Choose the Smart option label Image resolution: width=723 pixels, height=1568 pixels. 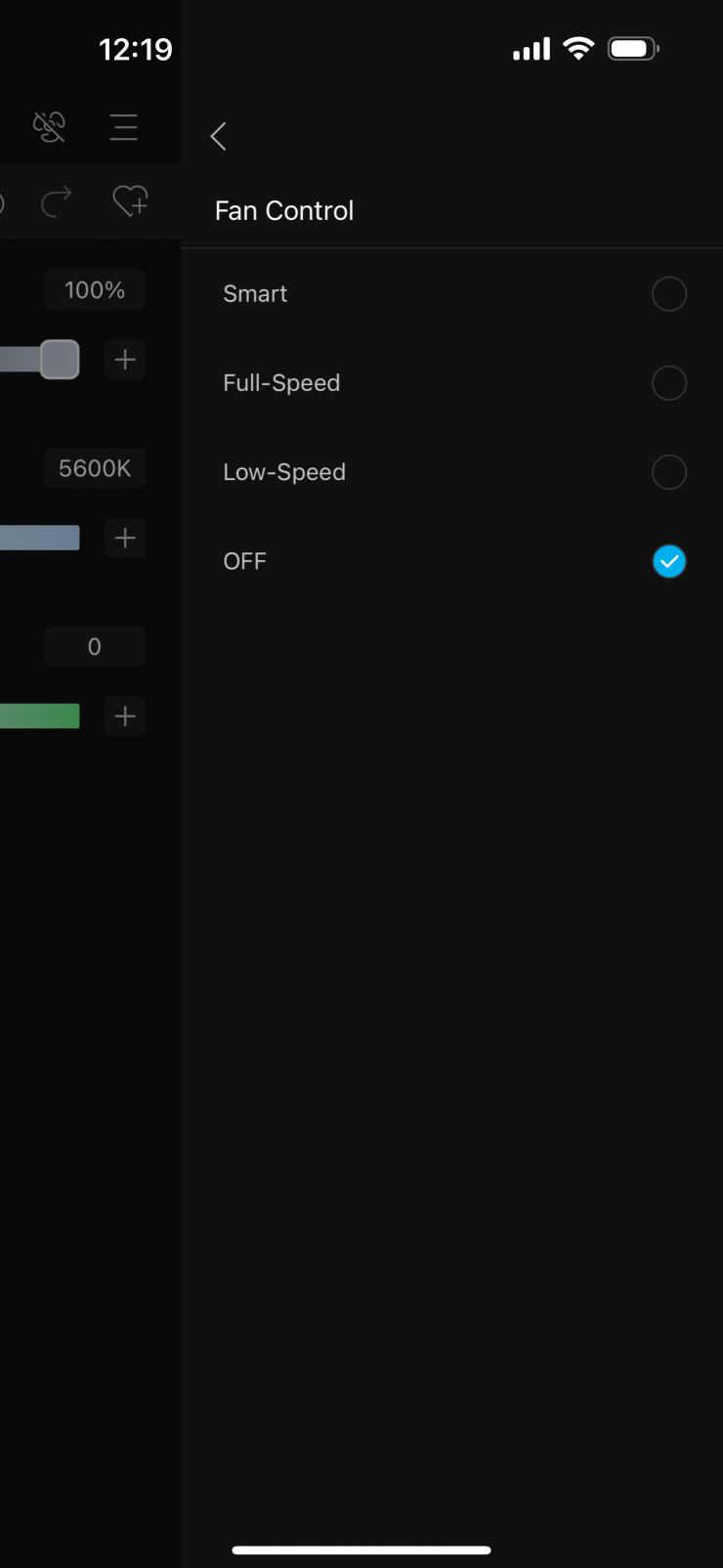tap(255, 293)
